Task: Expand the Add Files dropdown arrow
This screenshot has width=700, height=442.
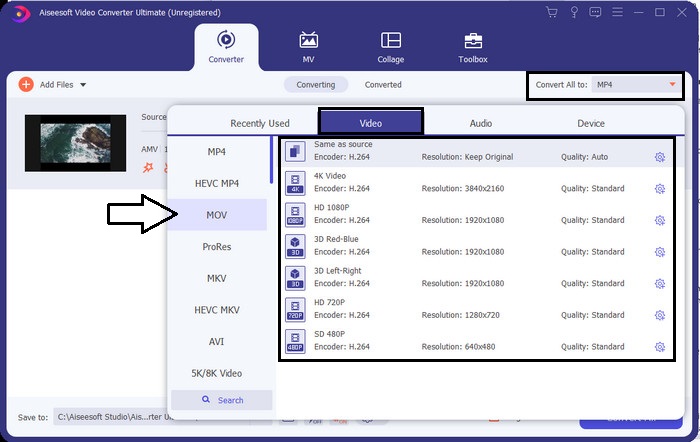Action: click(x=83, y=85)
